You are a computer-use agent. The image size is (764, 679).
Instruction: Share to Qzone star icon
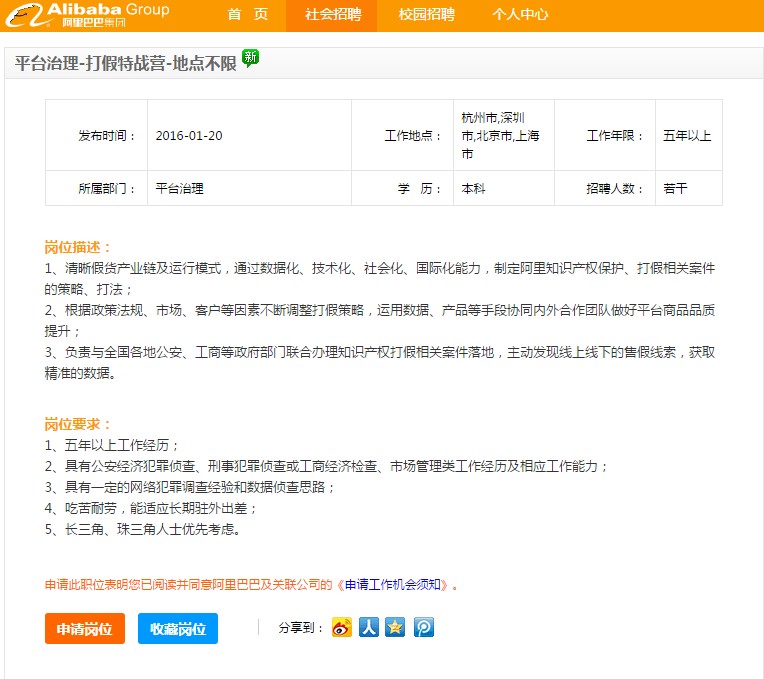coord(395,627)
